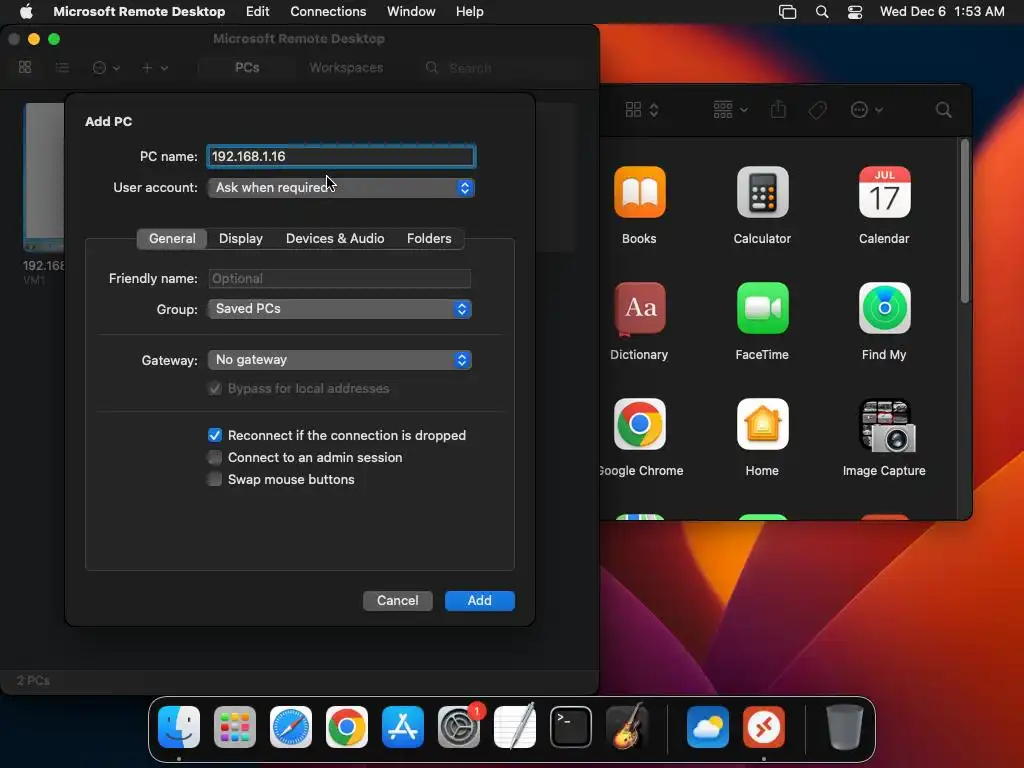Open App Store from the Dock
1024x768 pixels.
[403, 727]
